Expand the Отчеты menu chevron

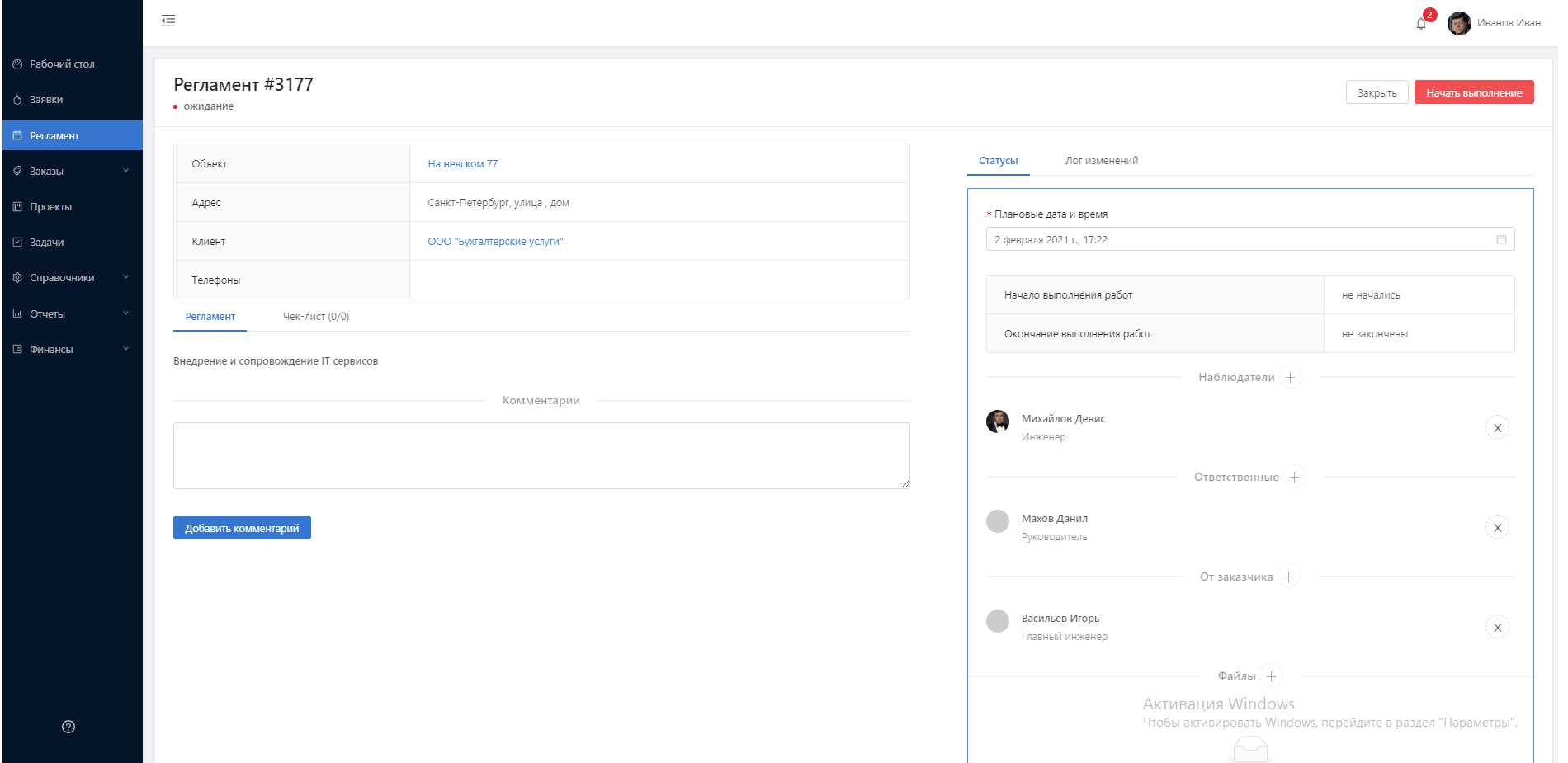tap(126, 313)
